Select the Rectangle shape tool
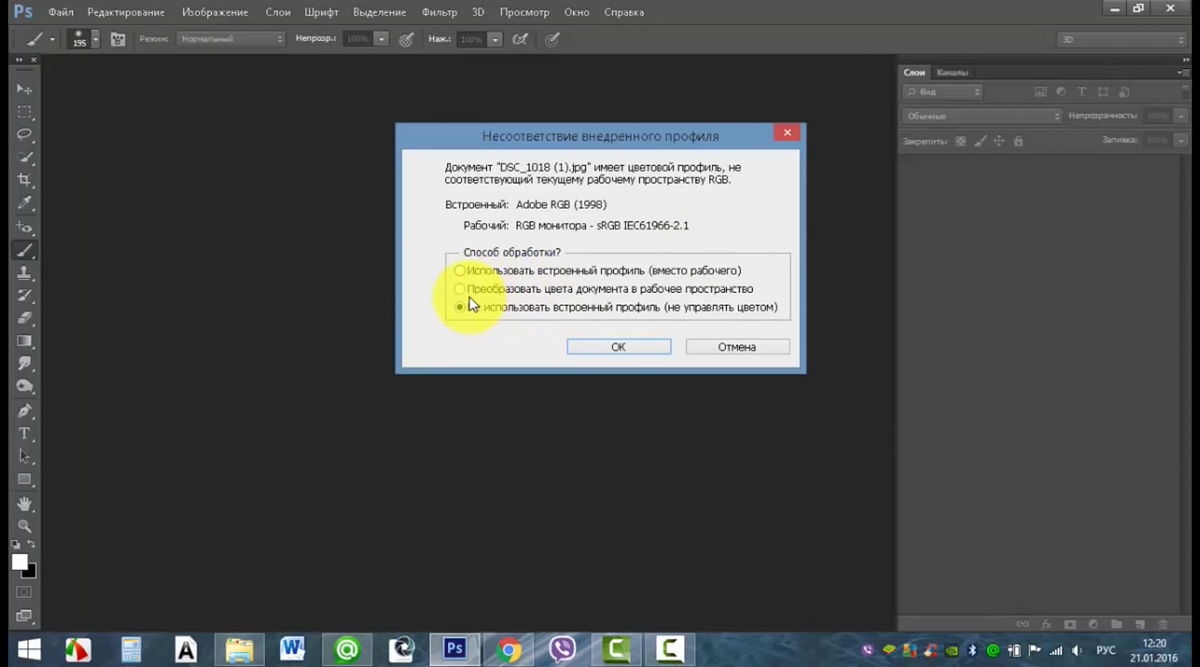1200x667 pixels. coord(25,480)
